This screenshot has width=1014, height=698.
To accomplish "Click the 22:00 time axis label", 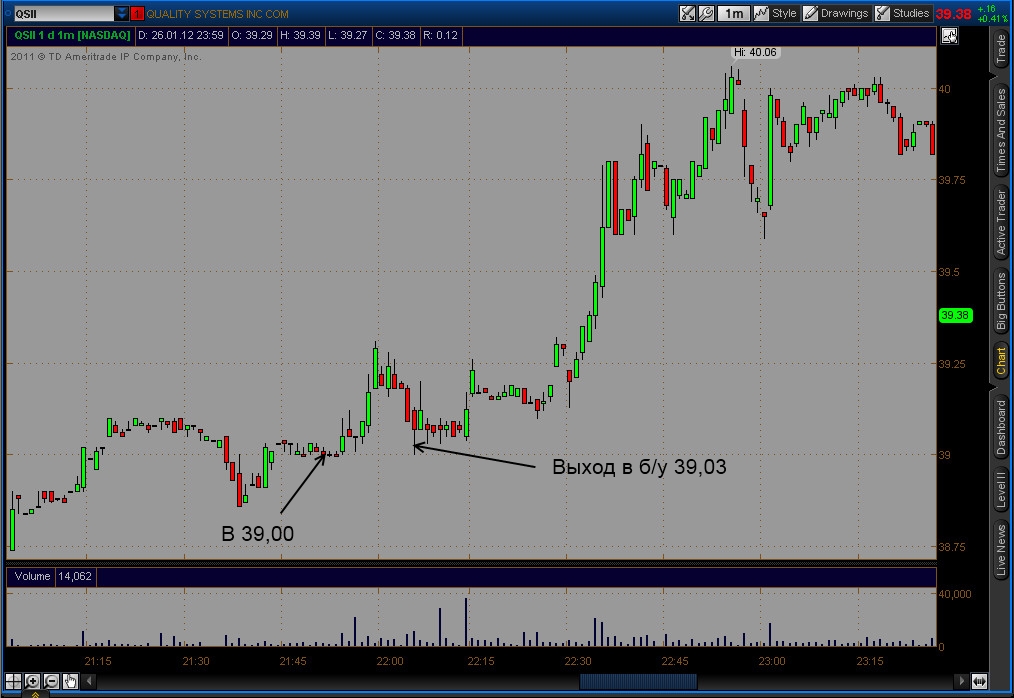I will tap(389, 661).
